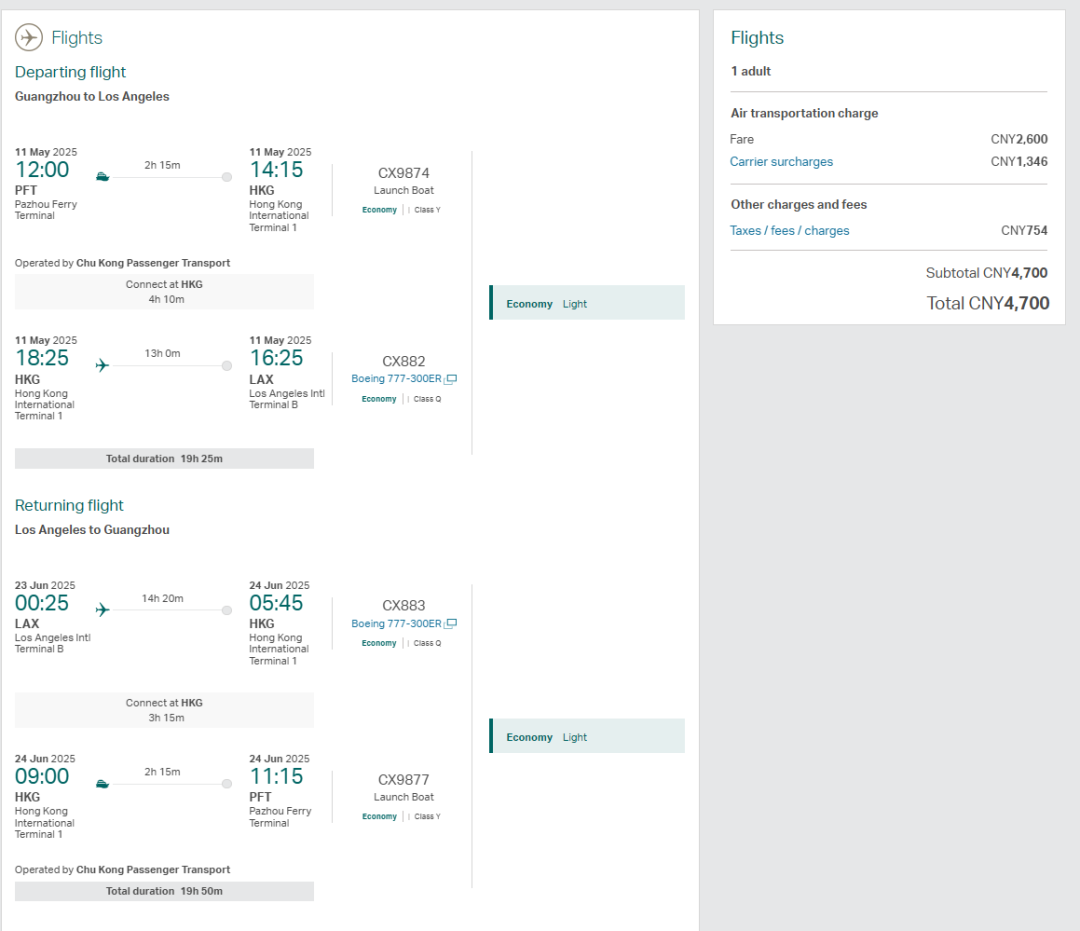Click the airplane icon beside Flights heading

coord(29,38)
